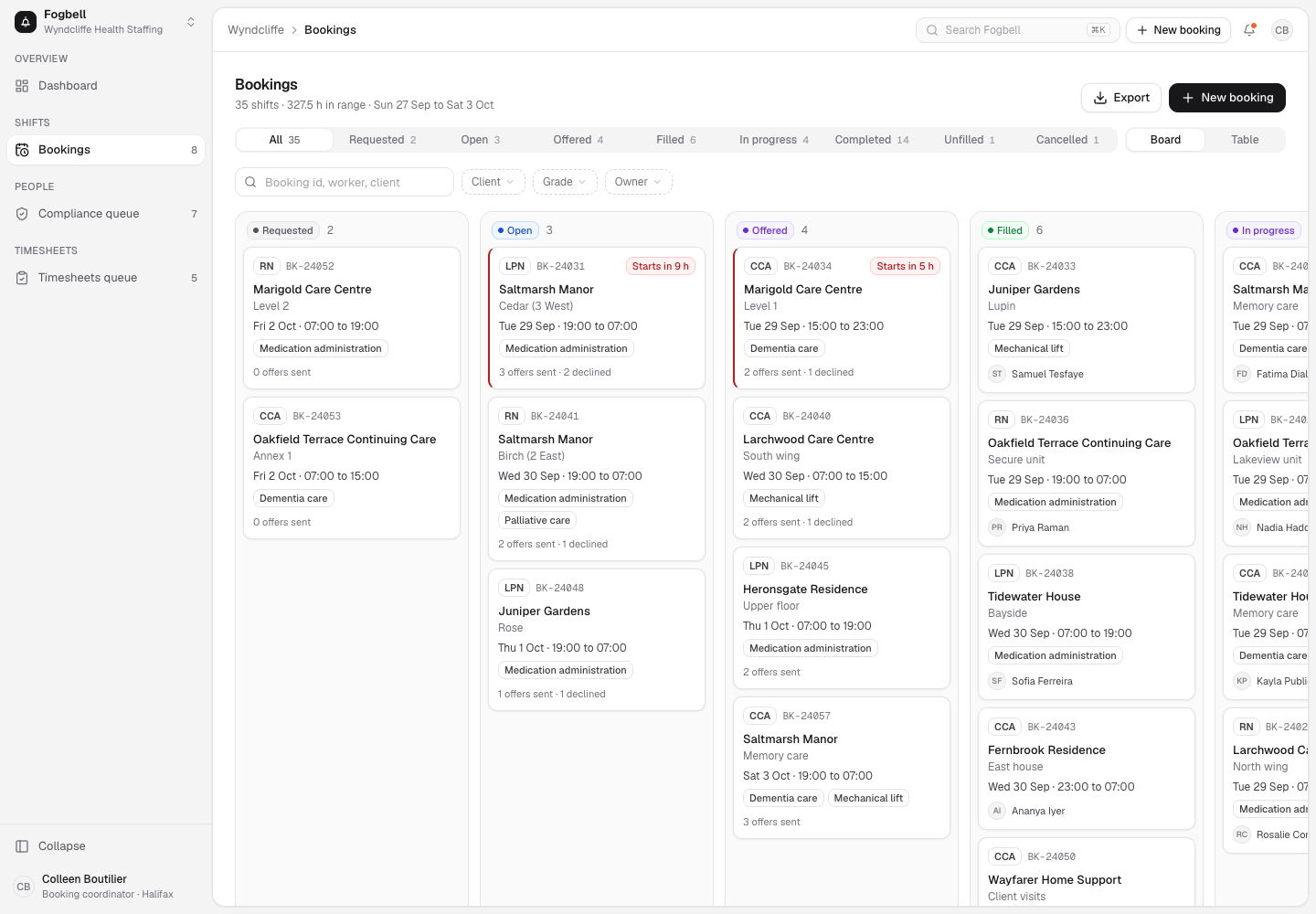This screenshot has width=1316, height=914.
Task: Click Ananya Iyer's AI avatar
Action: point(997,811)
